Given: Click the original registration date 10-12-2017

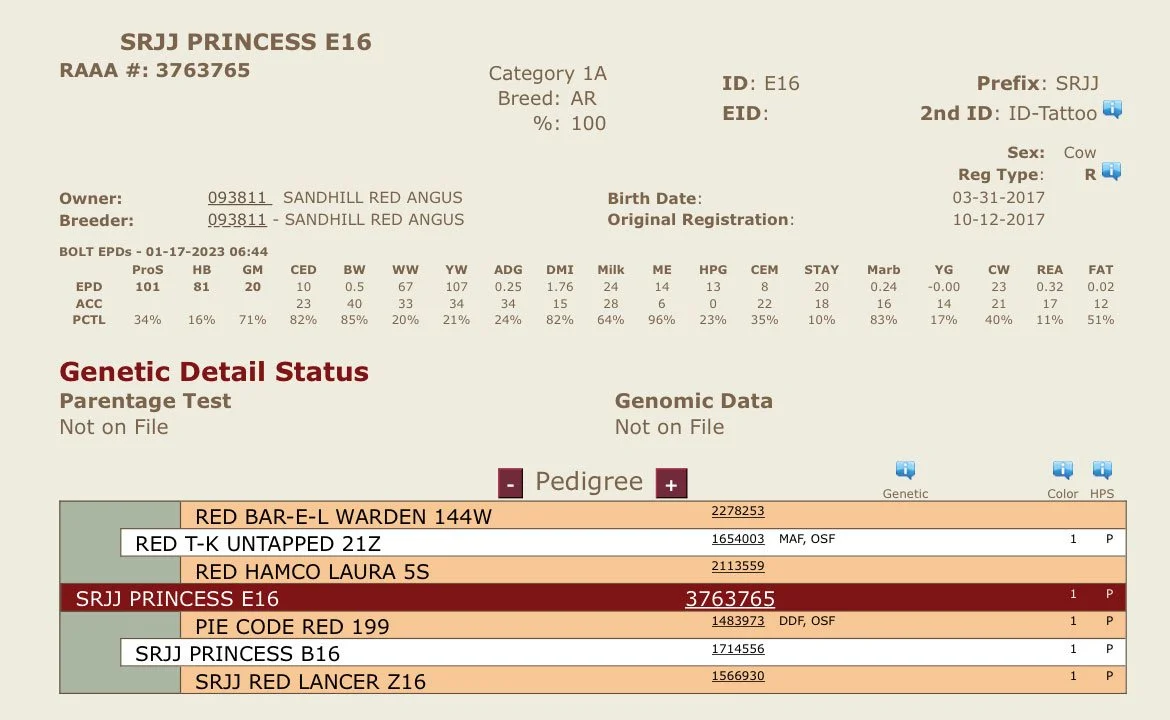Looking at the screenshot, I should [998, 219].
